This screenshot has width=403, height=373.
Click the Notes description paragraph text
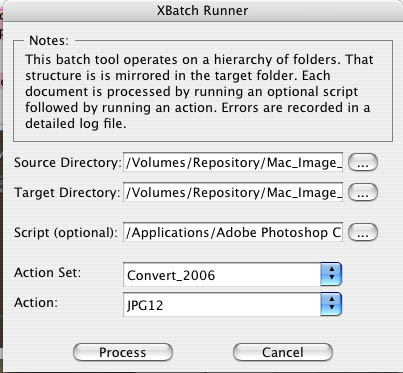click(x=198, y=91)
